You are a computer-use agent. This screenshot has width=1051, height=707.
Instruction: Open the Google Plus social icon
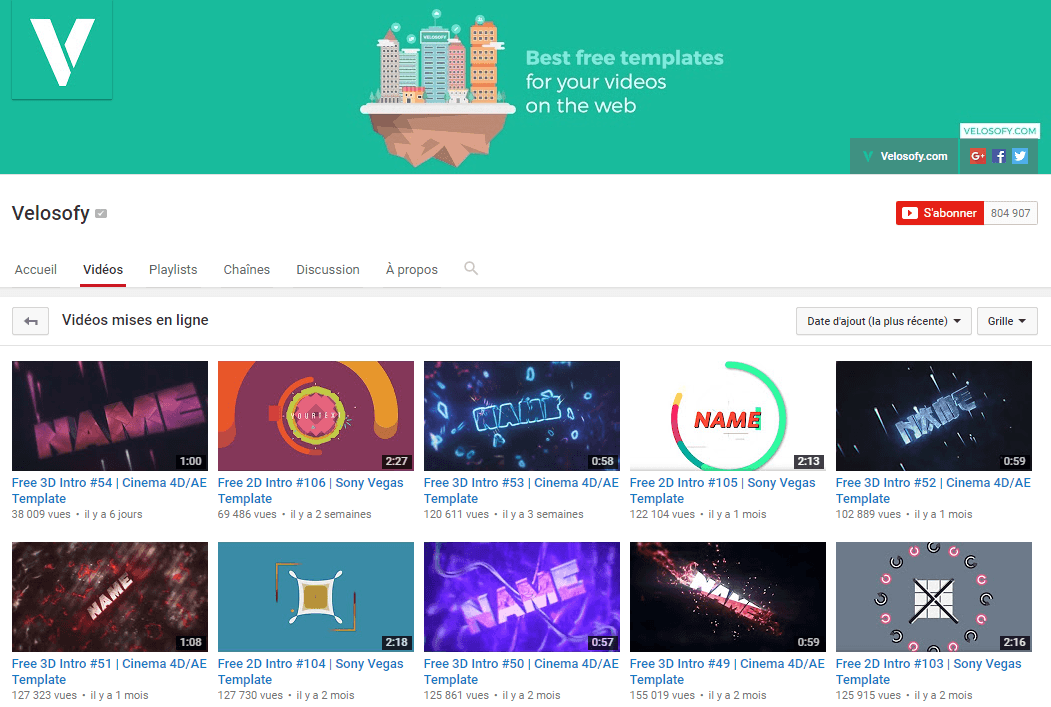point(978,156)
